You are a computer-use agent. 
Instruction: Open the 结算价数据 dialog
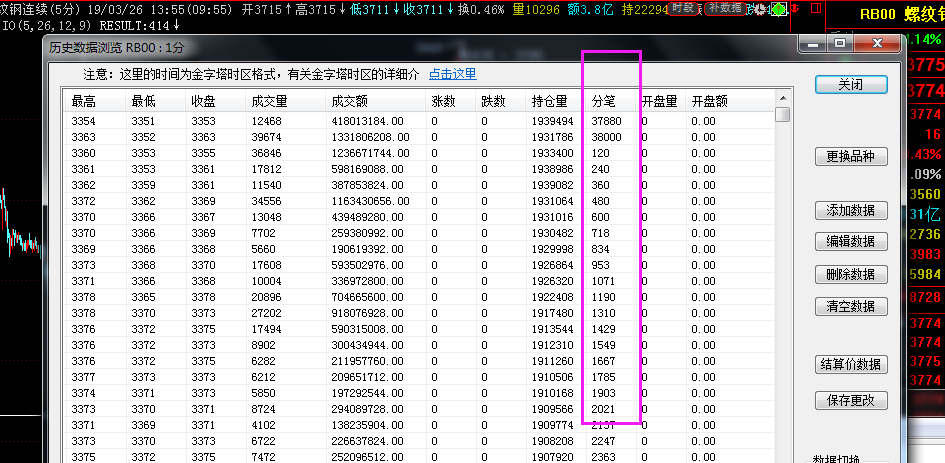pyautogui.click(x=851, y=365)
